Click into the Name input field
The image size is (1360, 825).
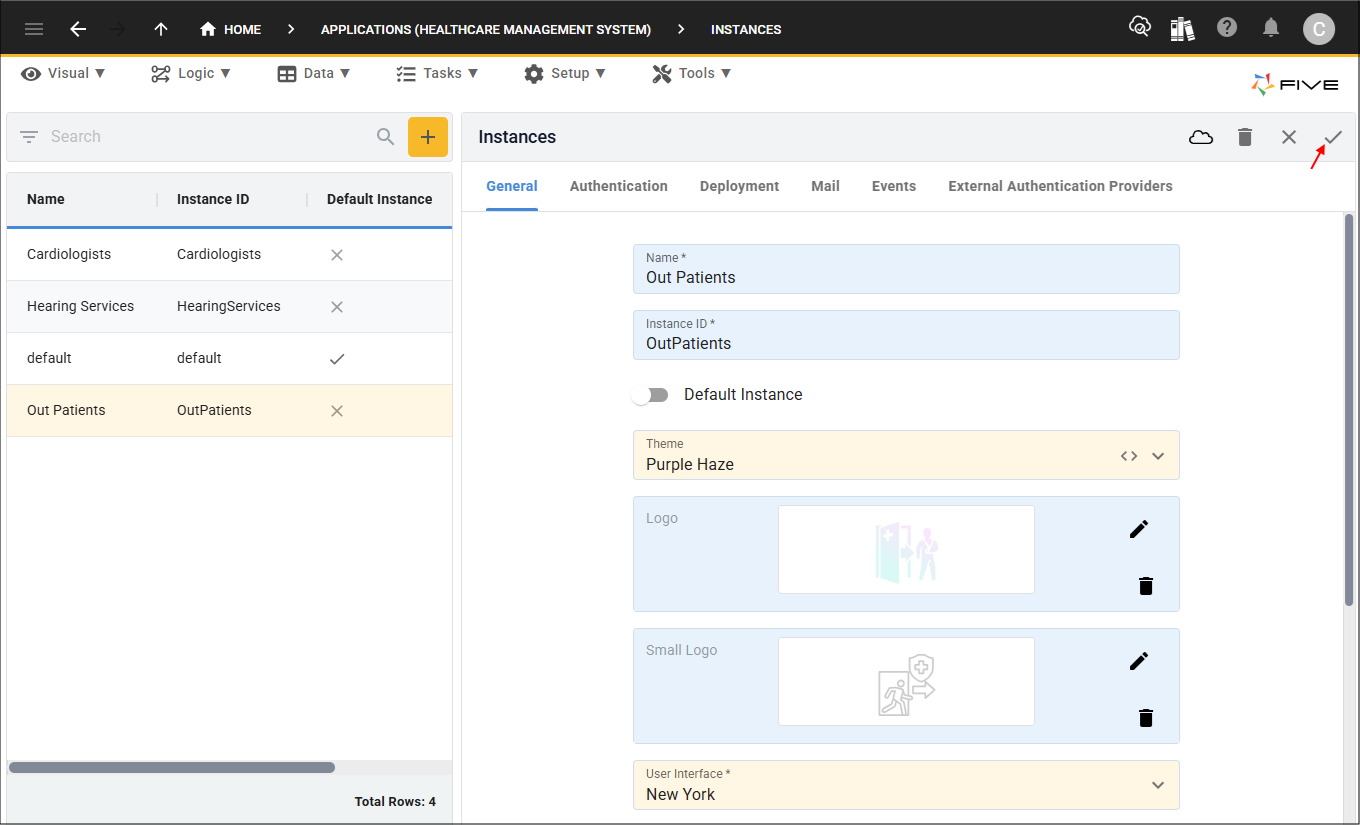pos(906,269)
